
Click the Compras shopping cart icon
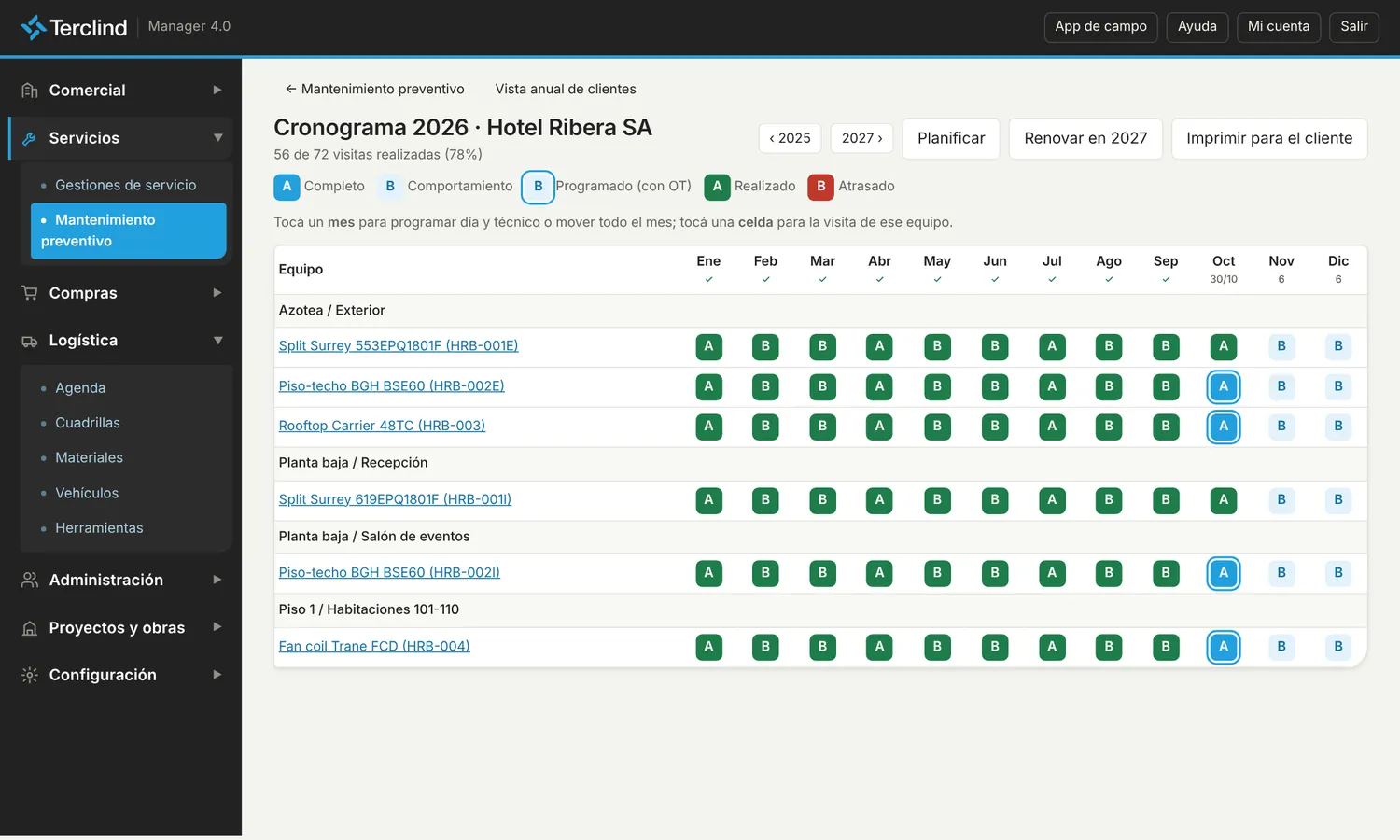click(x=30, y=293)
